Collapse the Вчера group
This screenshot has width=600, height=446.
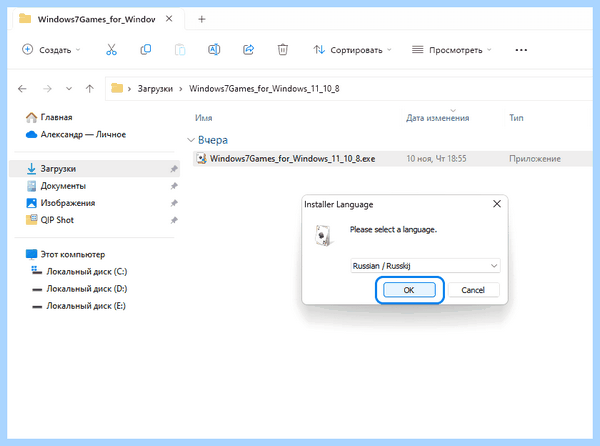(191, 140)
